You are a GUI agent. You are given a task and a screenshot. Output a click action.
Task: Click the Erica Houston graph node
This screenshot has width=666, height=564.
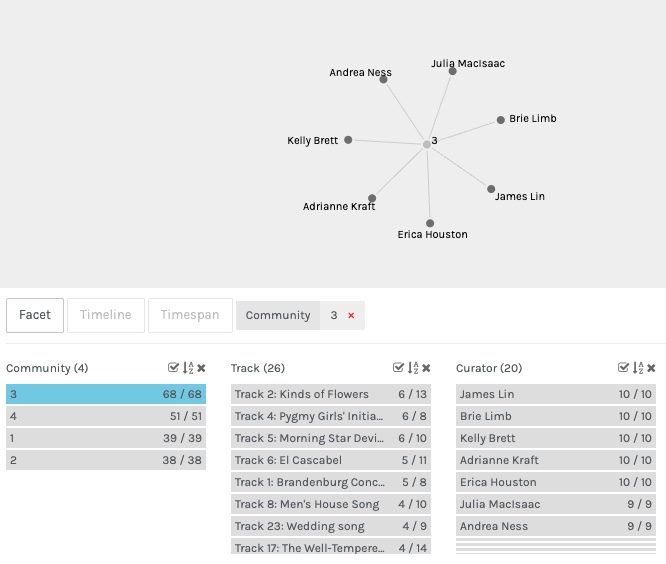pos(430,223)
